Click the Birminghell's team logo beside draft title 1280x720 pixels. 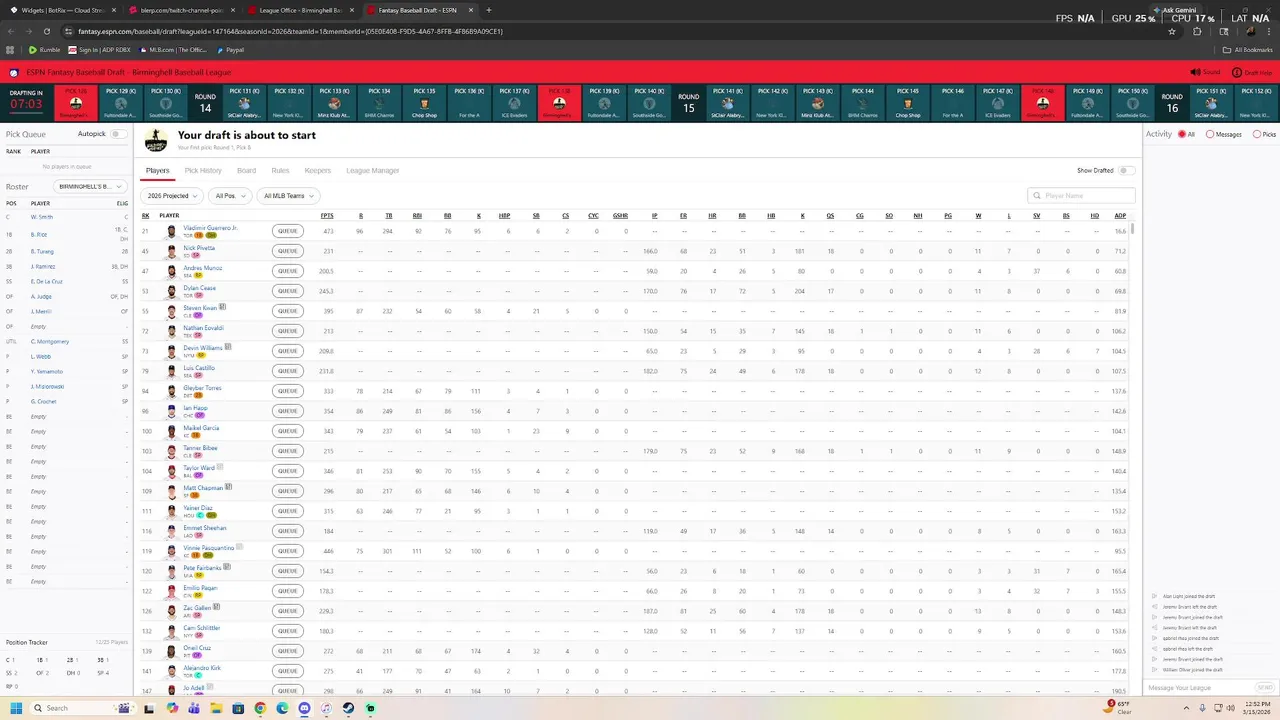(x=156, y=139)
